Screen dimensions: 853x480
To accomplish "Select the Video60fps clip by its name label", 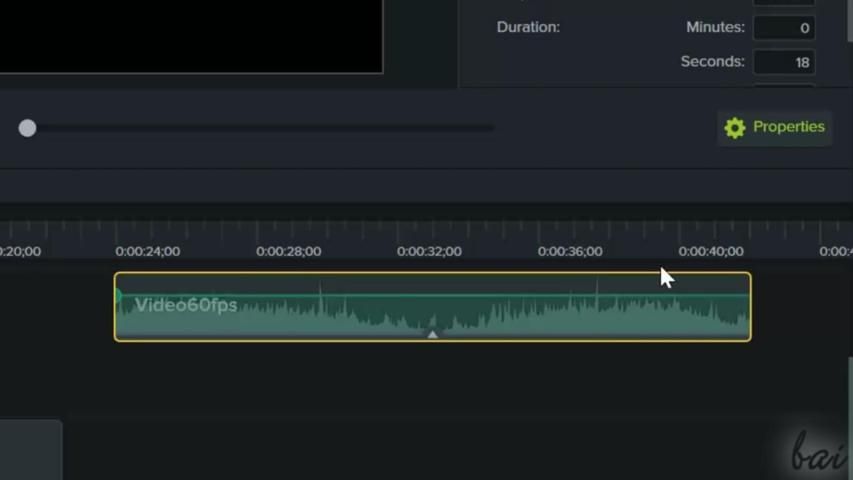I will click(186, 305).
